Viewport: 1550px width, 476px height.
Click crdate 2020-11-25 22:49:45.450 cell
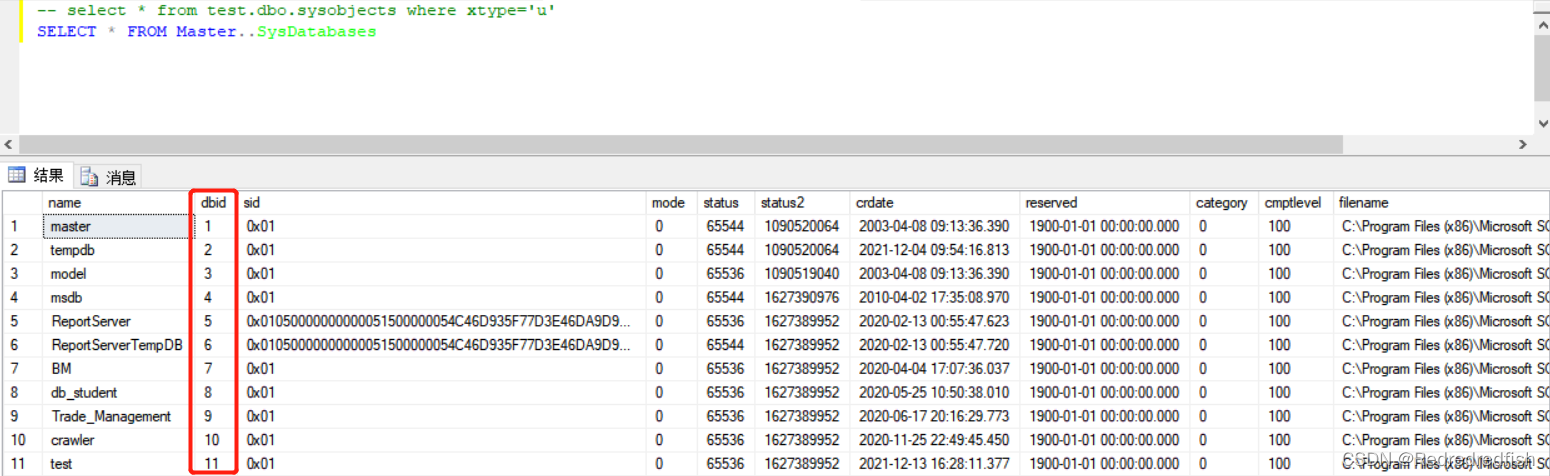935,440
